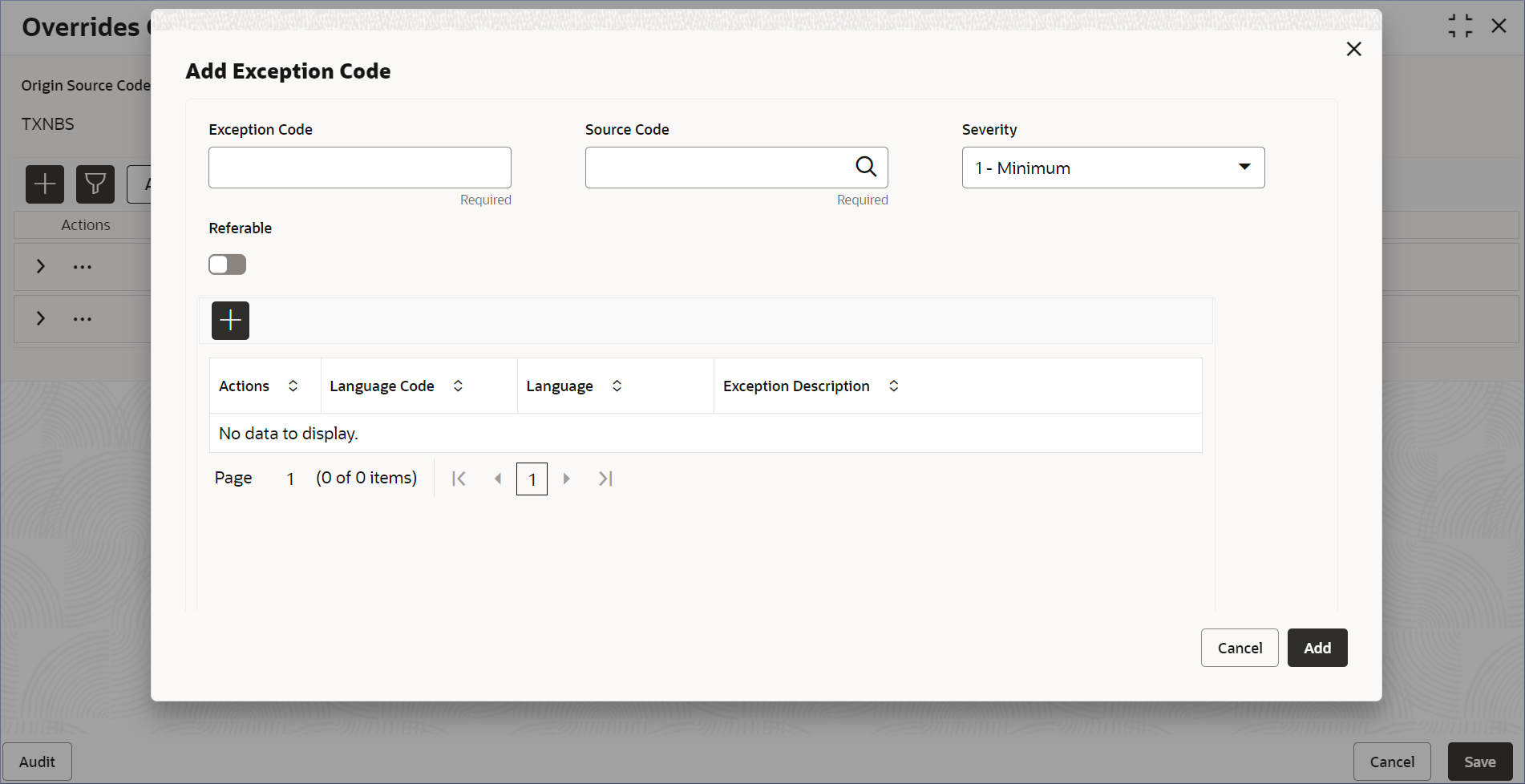
Task: Open the filter funnel icon in Overrides window
Action: pos(95,184)
